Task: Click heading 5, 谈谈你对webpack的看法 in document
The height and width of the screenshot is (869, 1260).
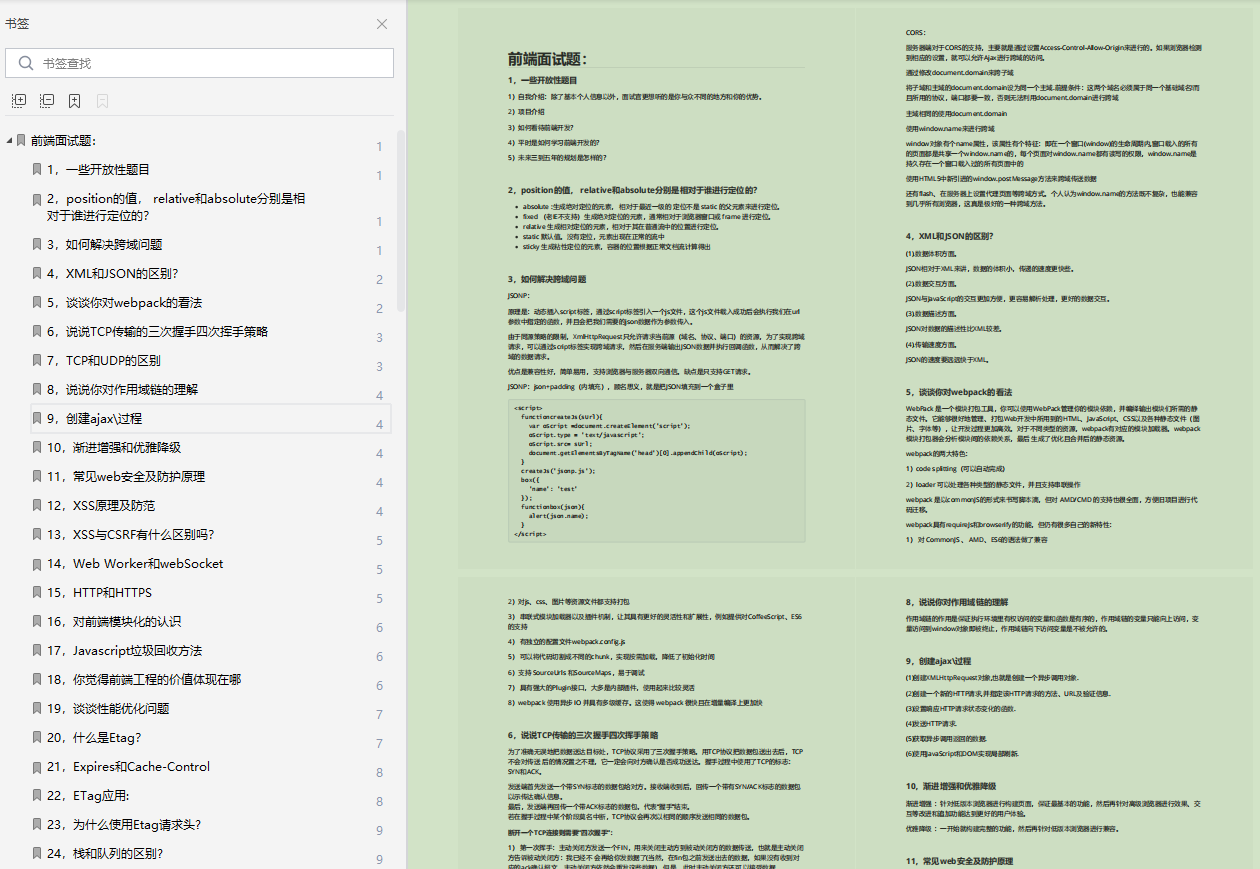Action: [959, 393]
